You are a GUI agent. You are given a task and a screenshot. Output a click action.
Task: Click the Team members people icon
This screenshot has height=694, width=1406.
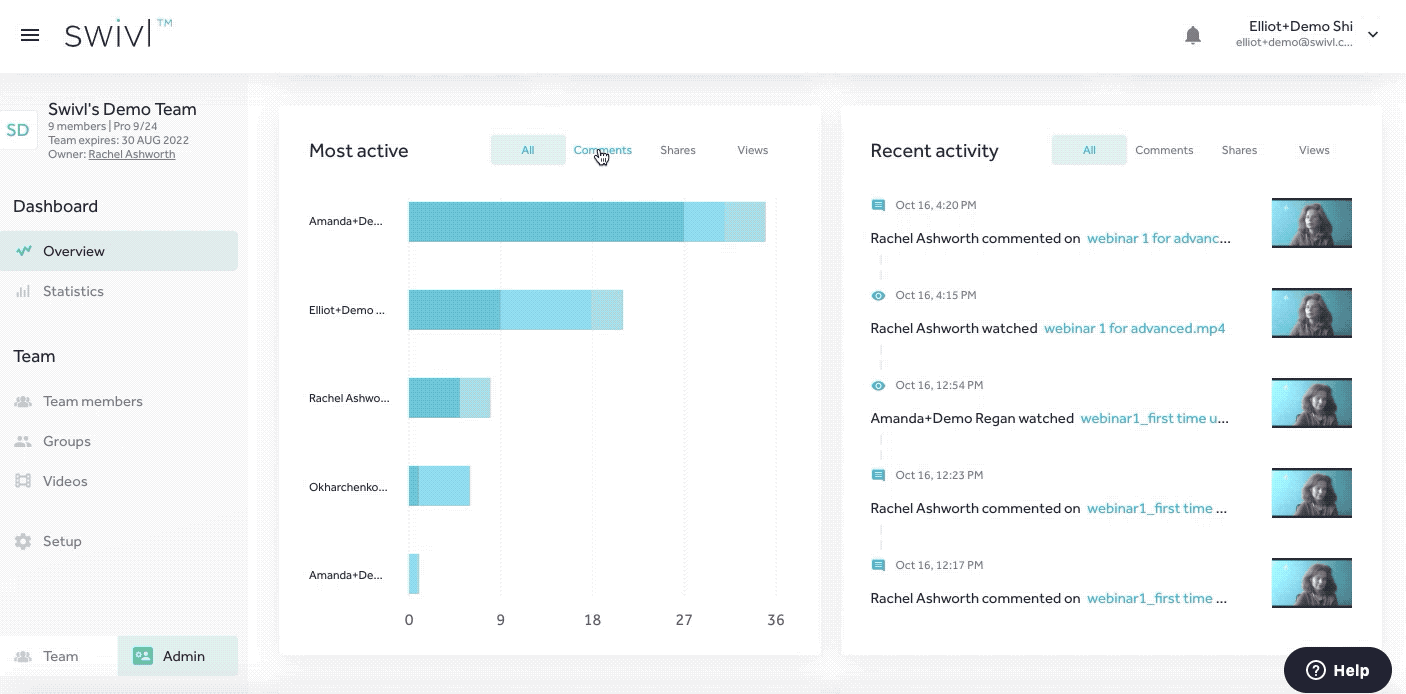[x=23, y=401]
